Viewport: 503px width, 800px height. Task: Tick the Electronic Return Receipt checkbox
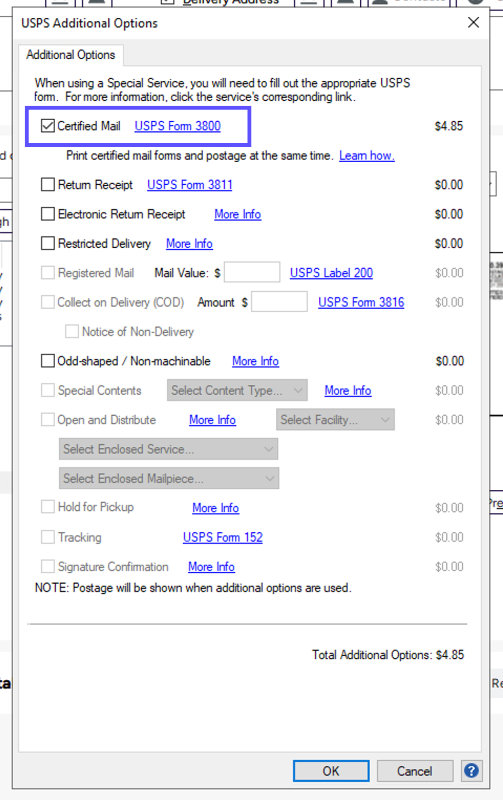click(x=48, y=214)
